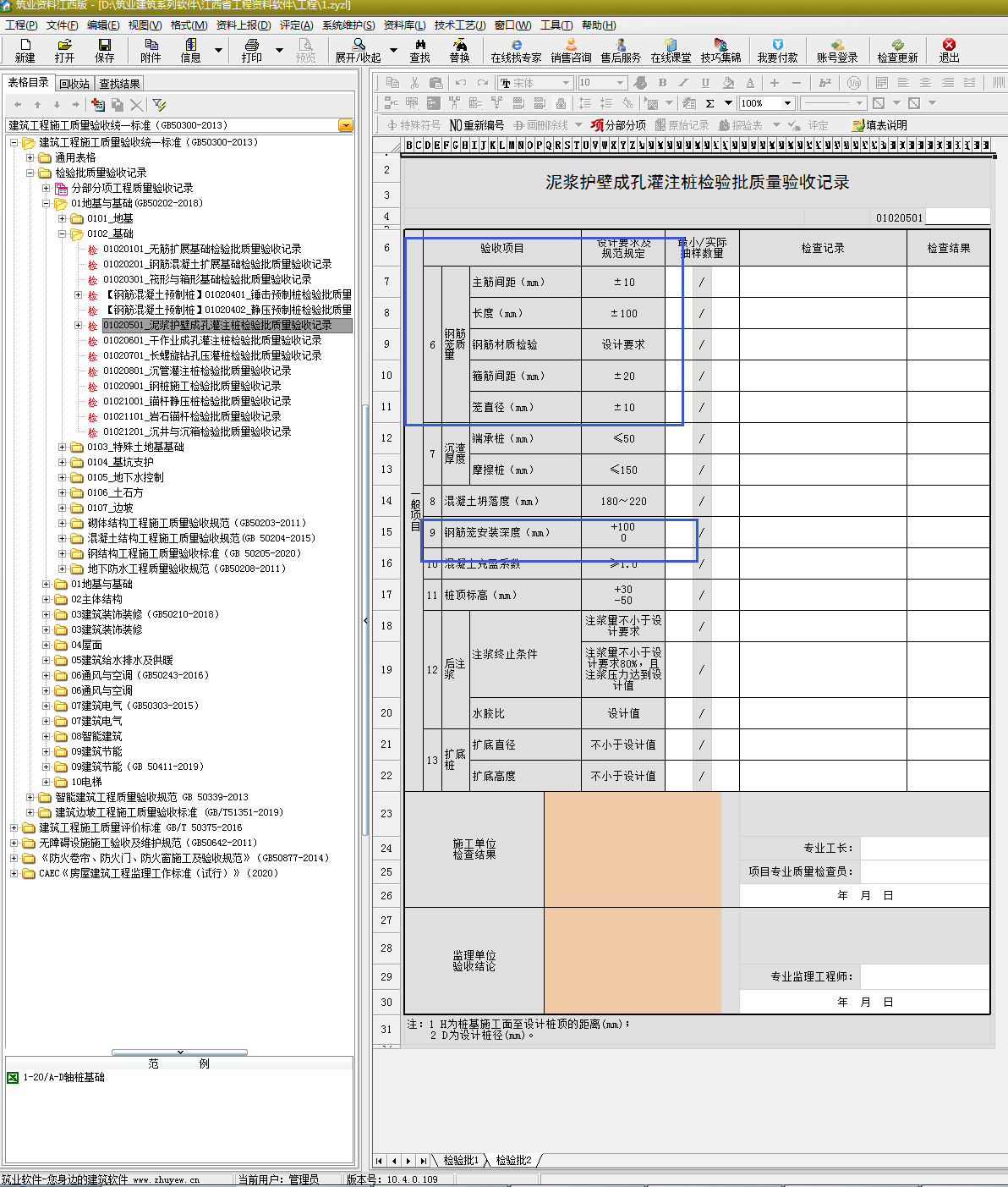Select the 1-20/A-D轴桩基础 example item

[x=63, y=1077]
